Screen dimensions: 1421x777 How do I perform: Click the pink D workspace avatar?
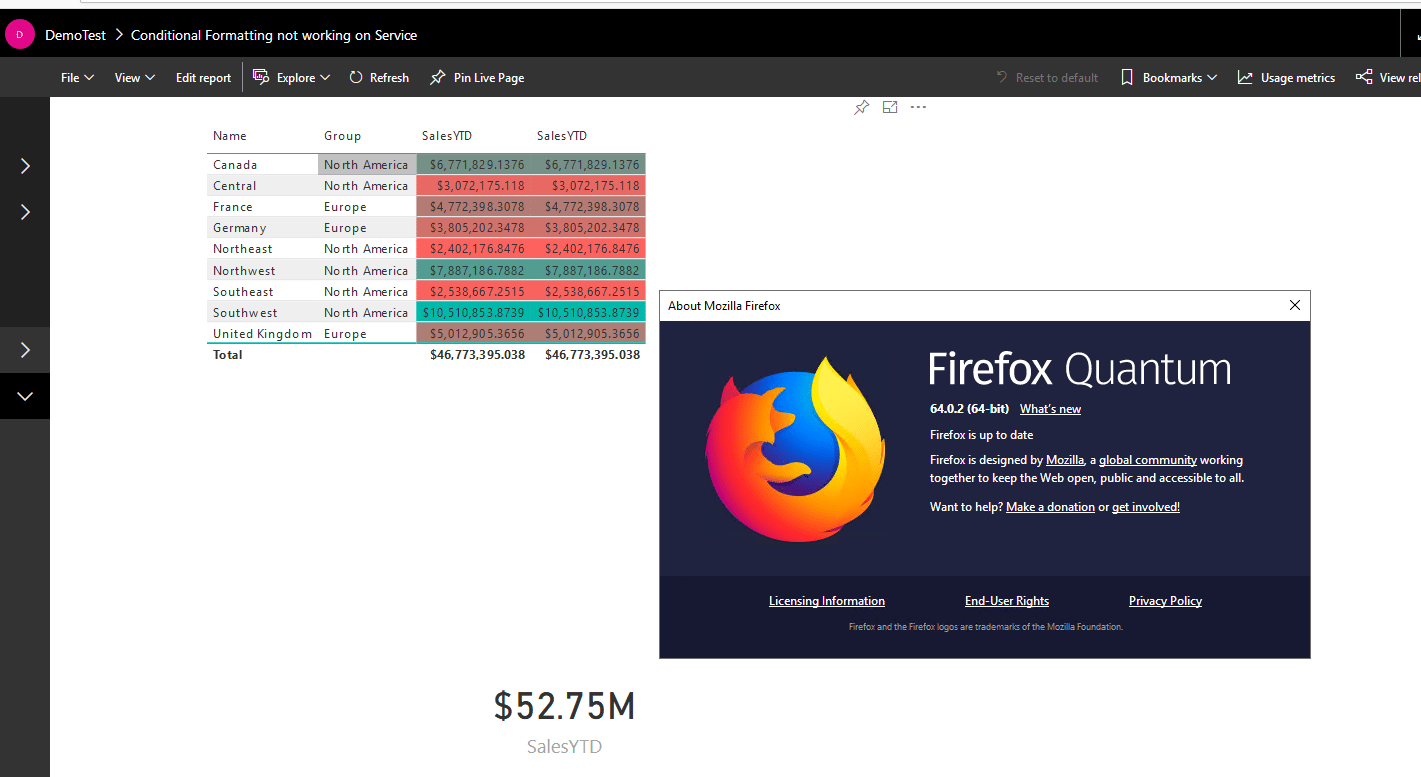20,35
